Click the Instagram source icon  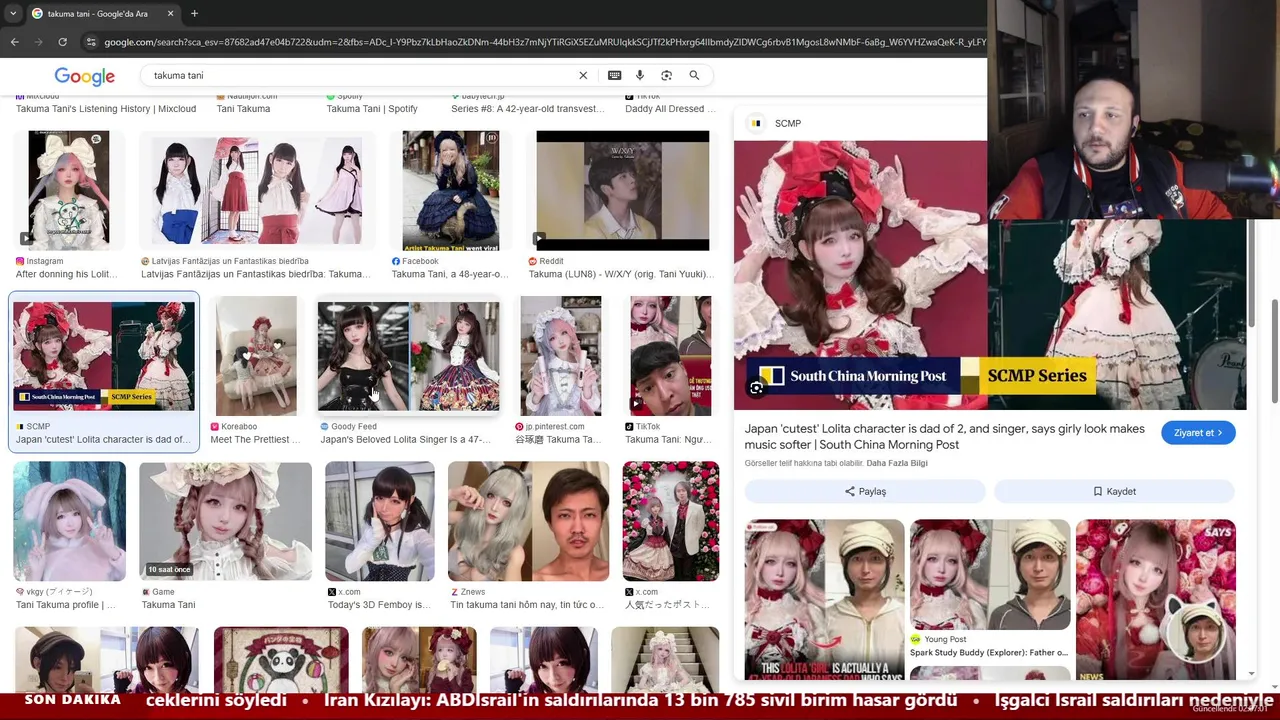point(20,261)
